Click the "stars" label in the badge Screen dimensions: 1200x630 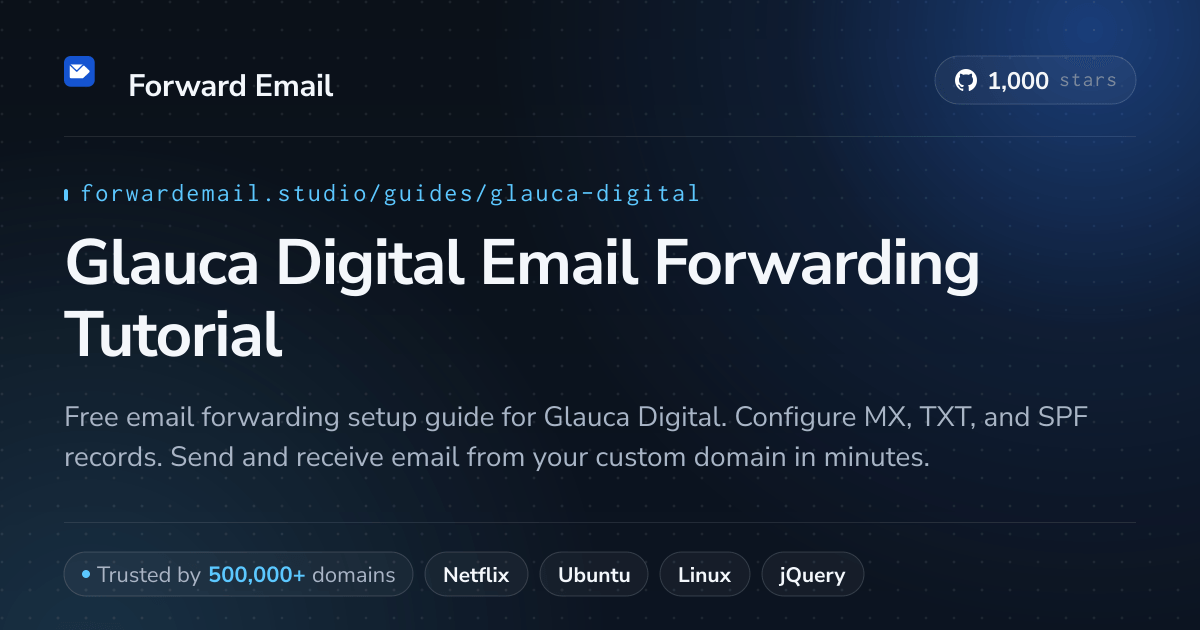click(1088, 81)
